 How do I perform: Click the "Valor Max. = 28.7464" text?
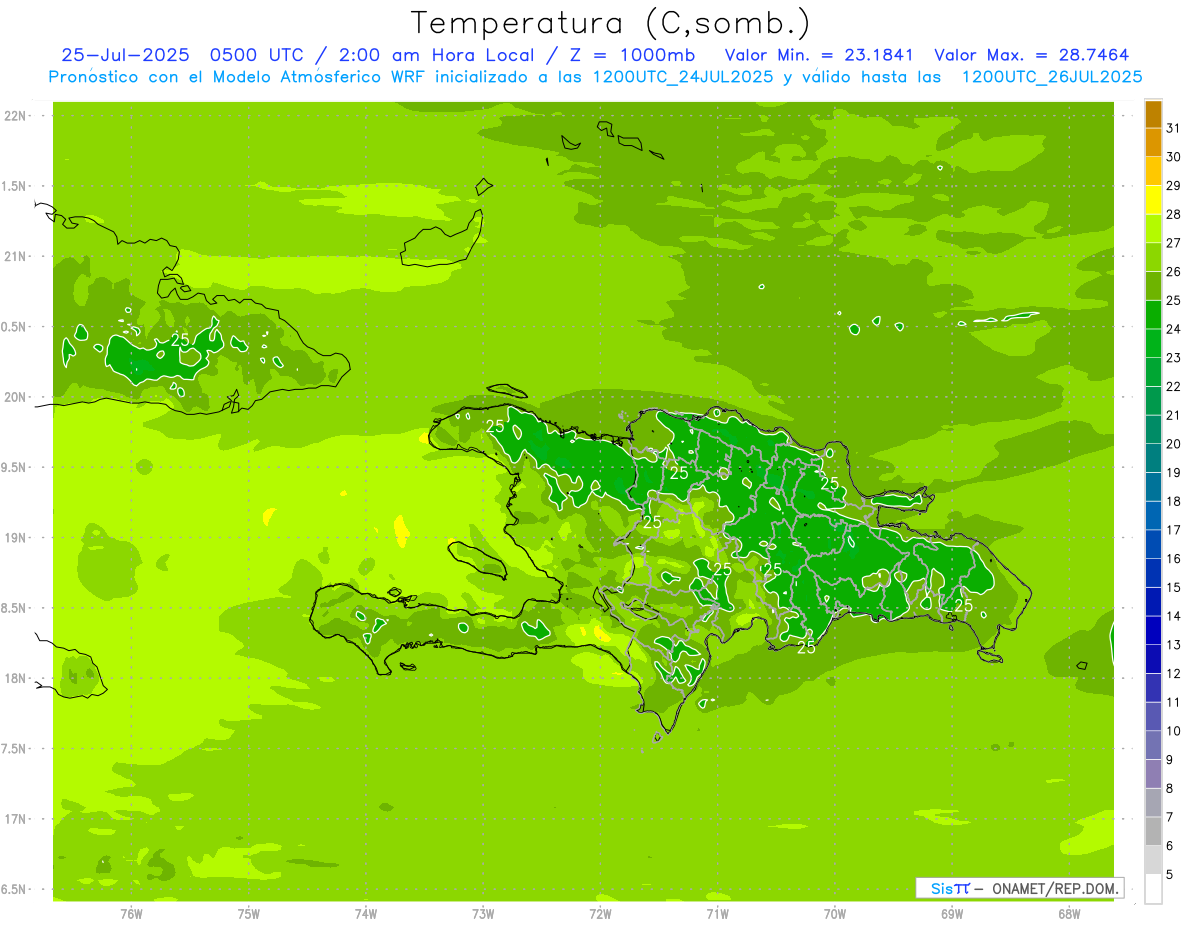pyautogui.click(x=1031, y=55)
